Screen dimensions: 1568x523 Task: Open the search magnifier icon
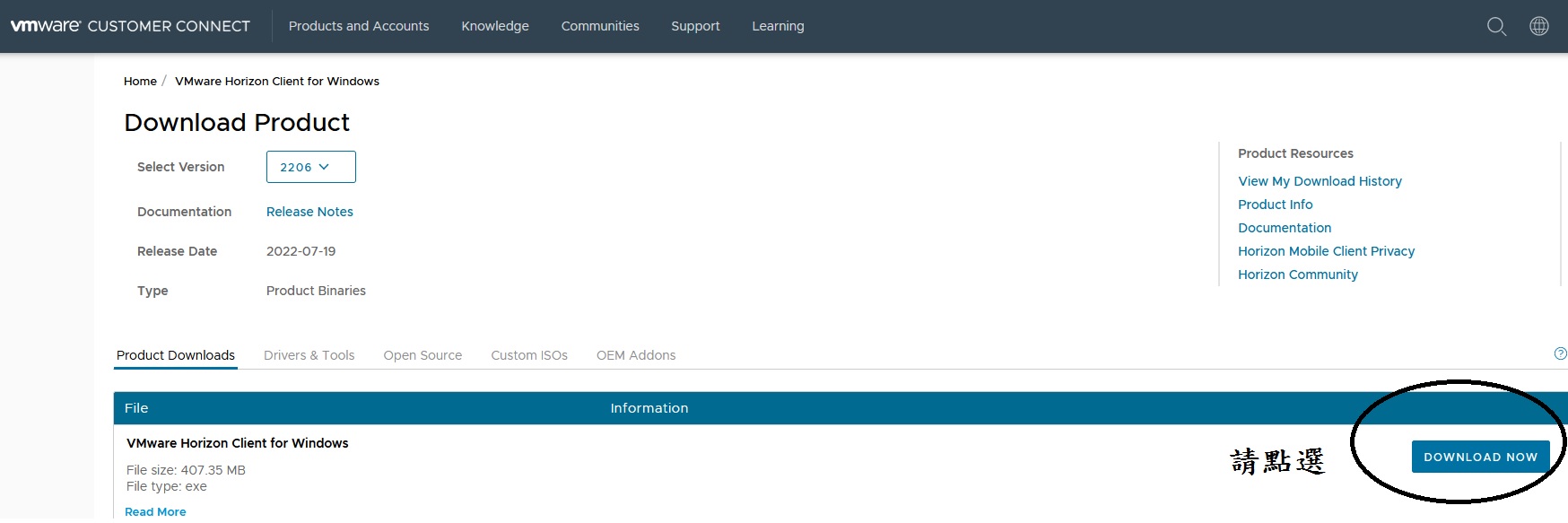(x=1496, y=26)
